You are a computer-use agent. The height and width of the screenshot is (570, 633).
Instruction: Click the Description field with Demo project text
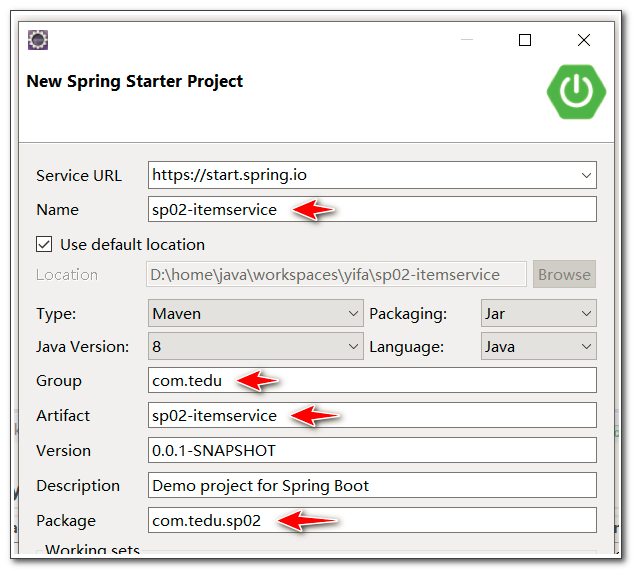tap(372, 485)
